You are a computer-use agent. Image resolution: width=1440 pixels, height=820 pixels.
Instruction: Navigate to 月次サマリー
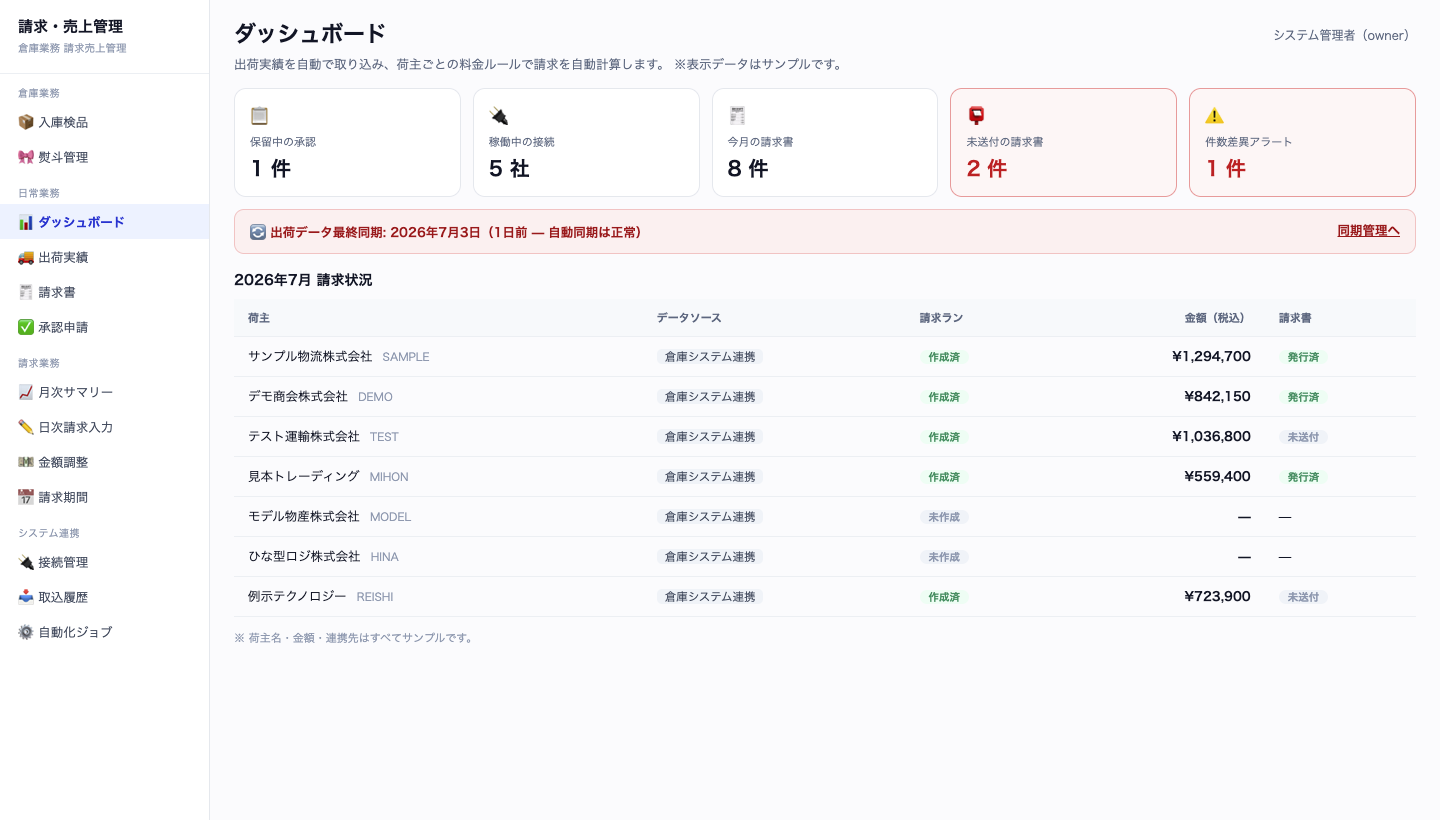click(105, 392)
